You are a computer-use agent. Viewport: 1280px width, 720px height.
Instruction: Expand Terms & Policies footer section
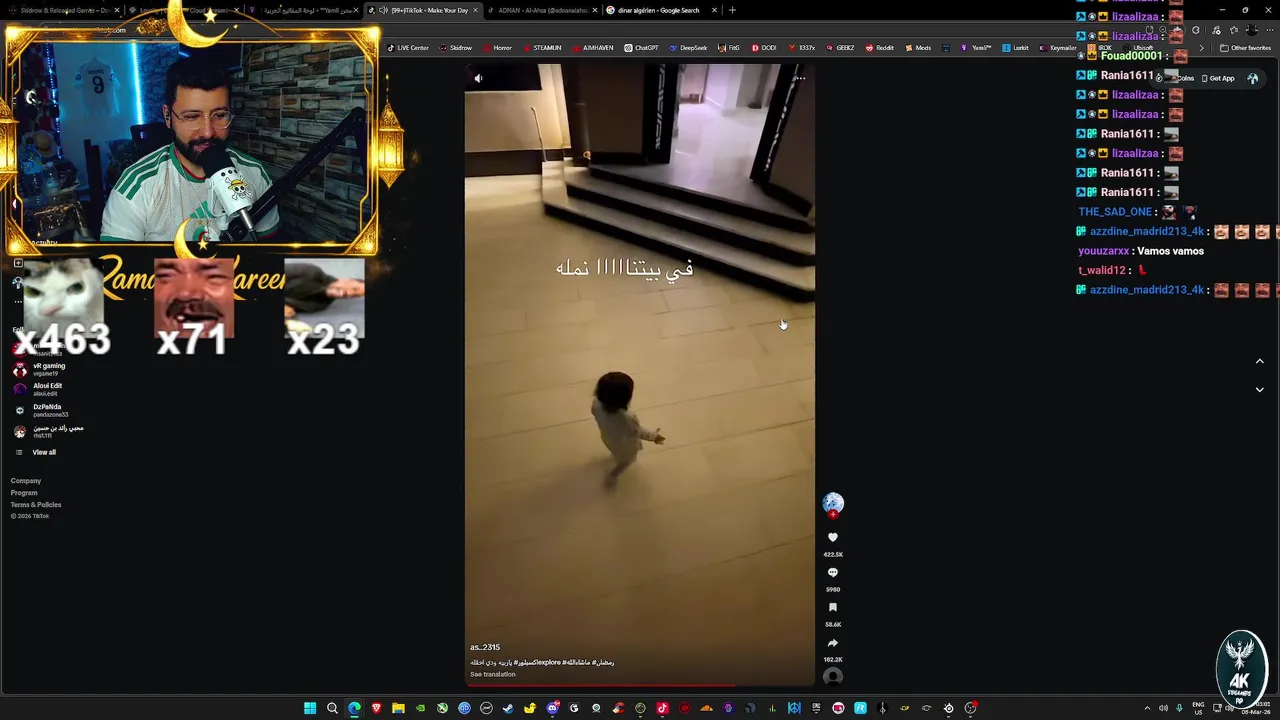[36, 505]
